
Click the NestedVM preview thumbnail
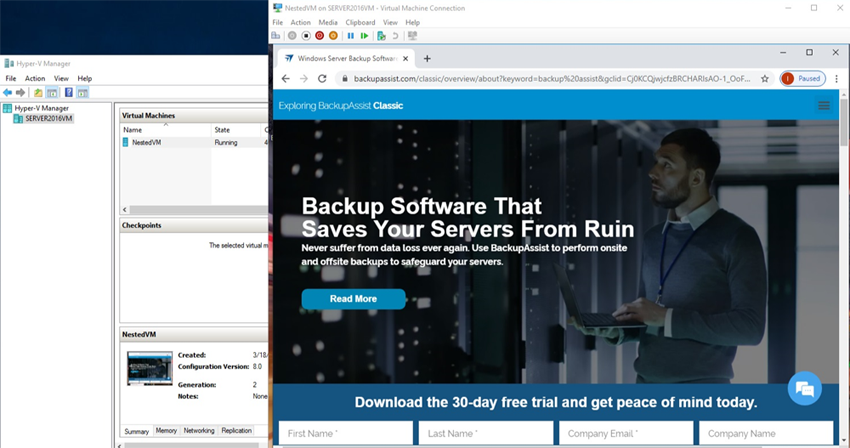click(x=150, y=368)
